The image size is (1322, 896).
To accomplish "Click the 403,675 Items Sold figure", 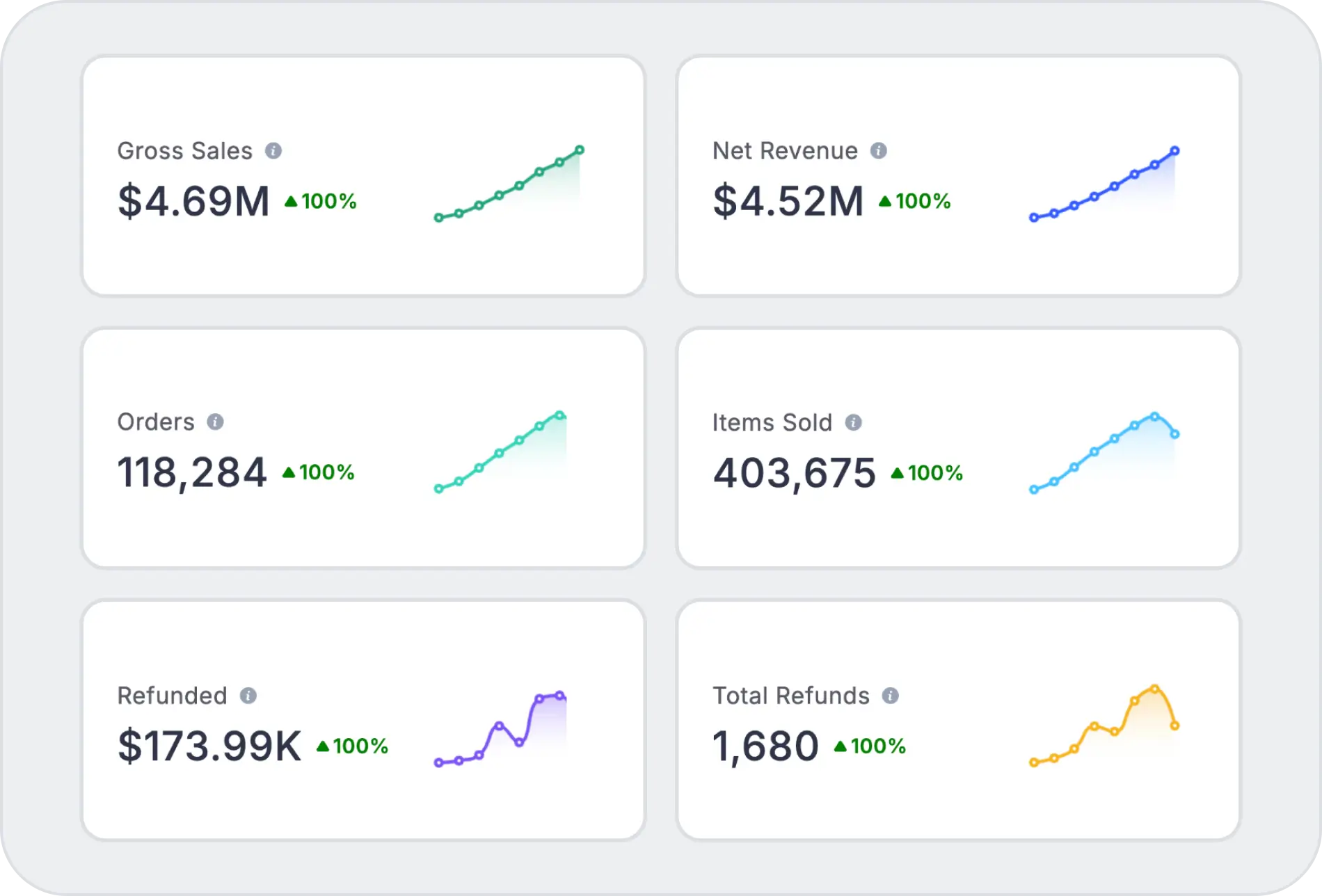I will 794,474.
